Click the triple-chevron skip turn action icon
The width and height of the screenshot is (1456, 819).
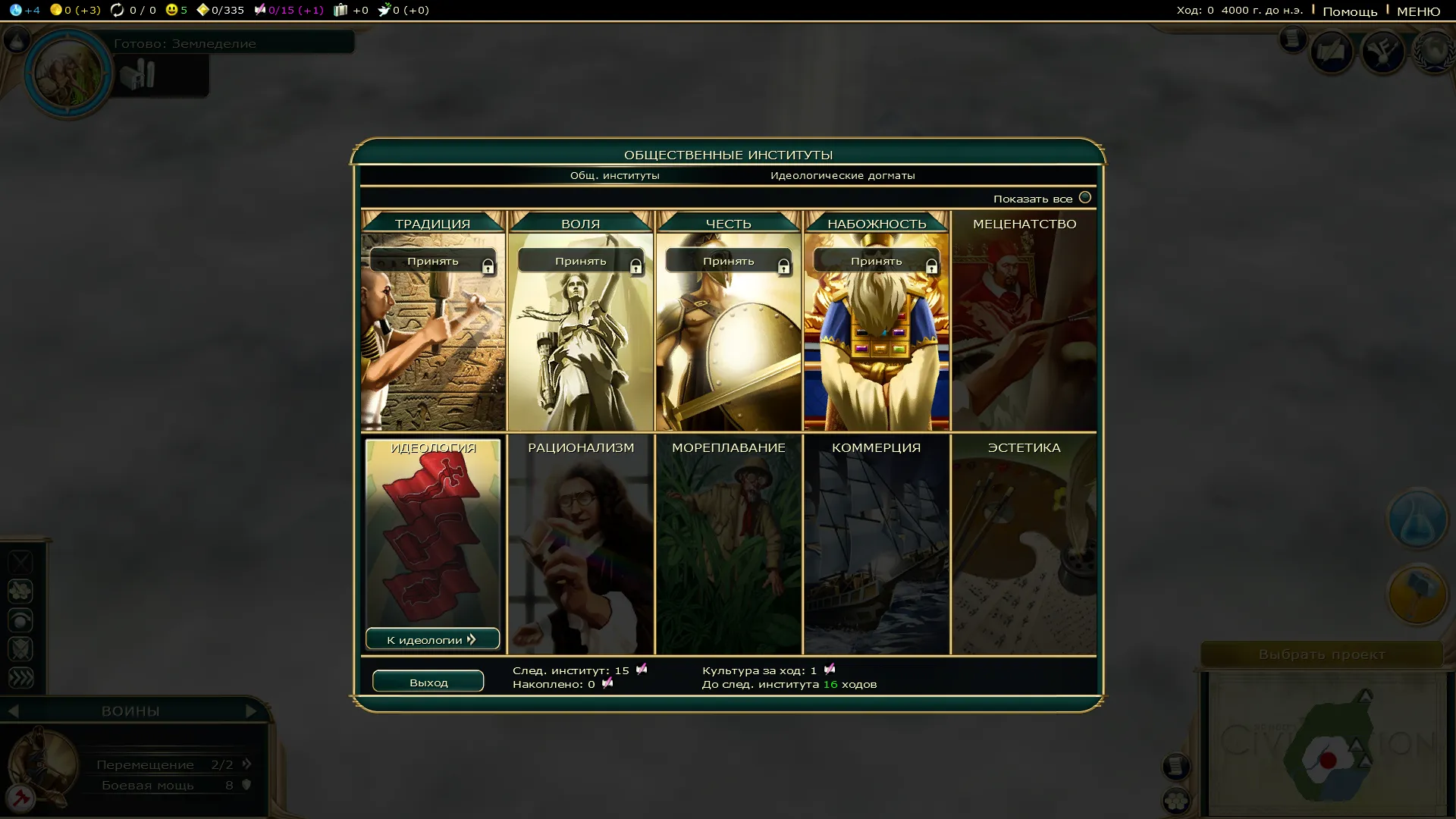click(20, 678)
